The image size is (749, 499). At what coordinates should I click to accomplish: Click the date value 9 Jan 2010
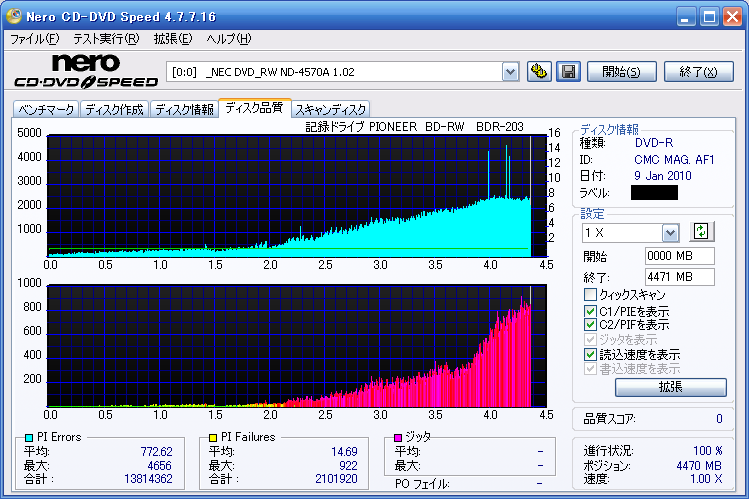coord(663,176)
